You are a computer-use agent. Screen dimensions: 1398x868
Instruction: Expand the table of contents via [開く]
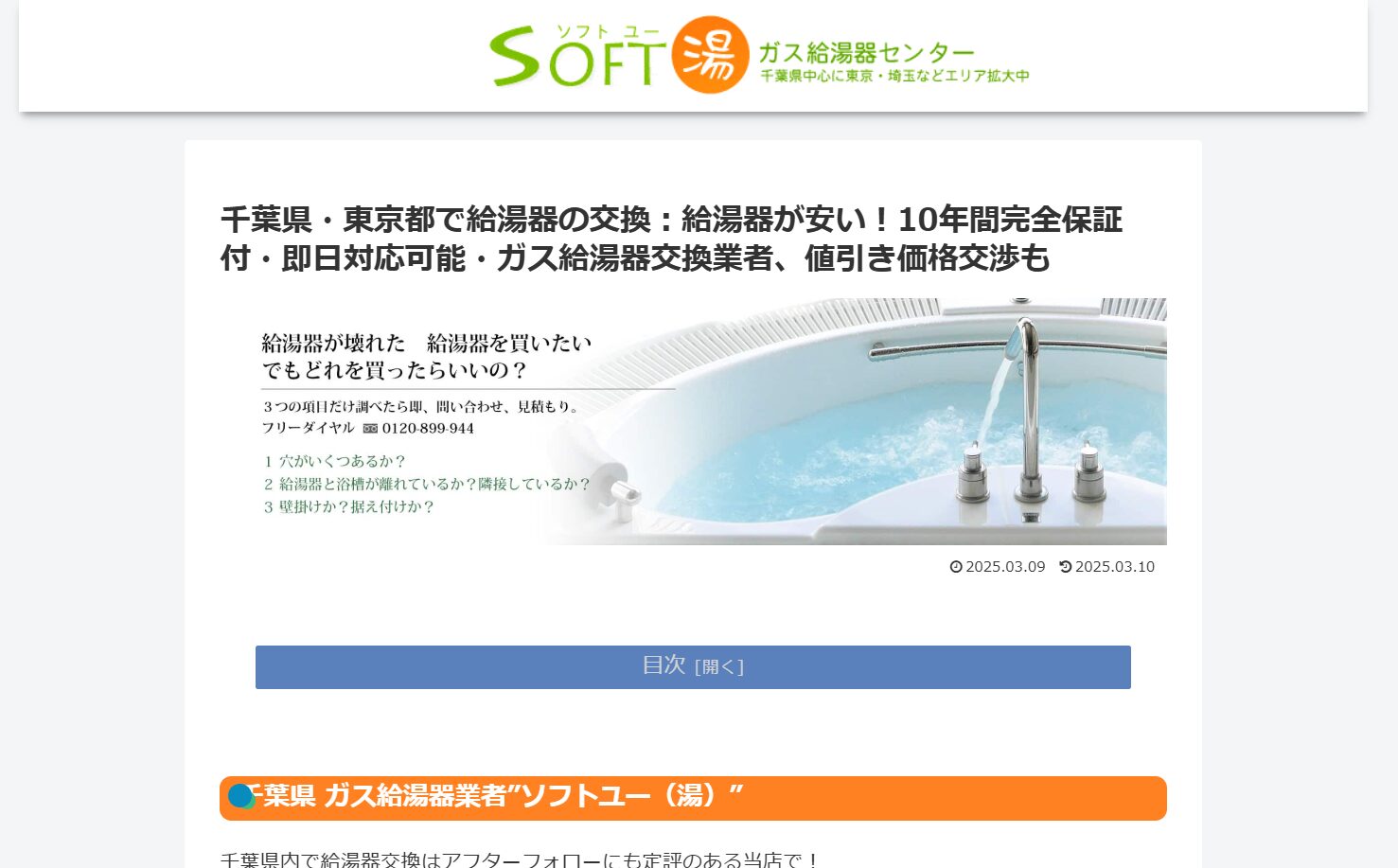coord(718,667)
